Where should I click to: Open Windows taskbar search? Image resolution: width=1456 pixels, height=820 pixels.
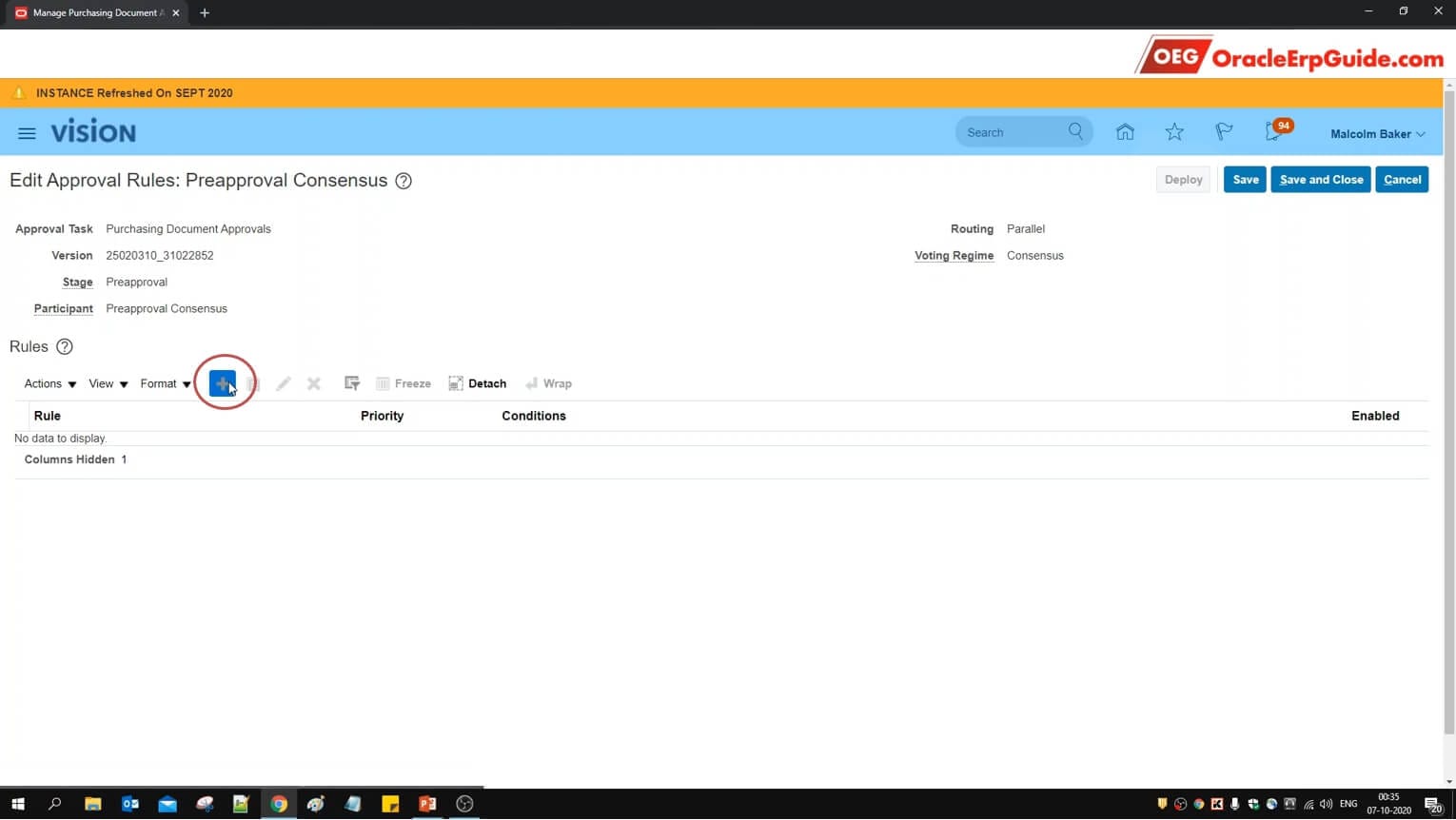coord(54,804)
